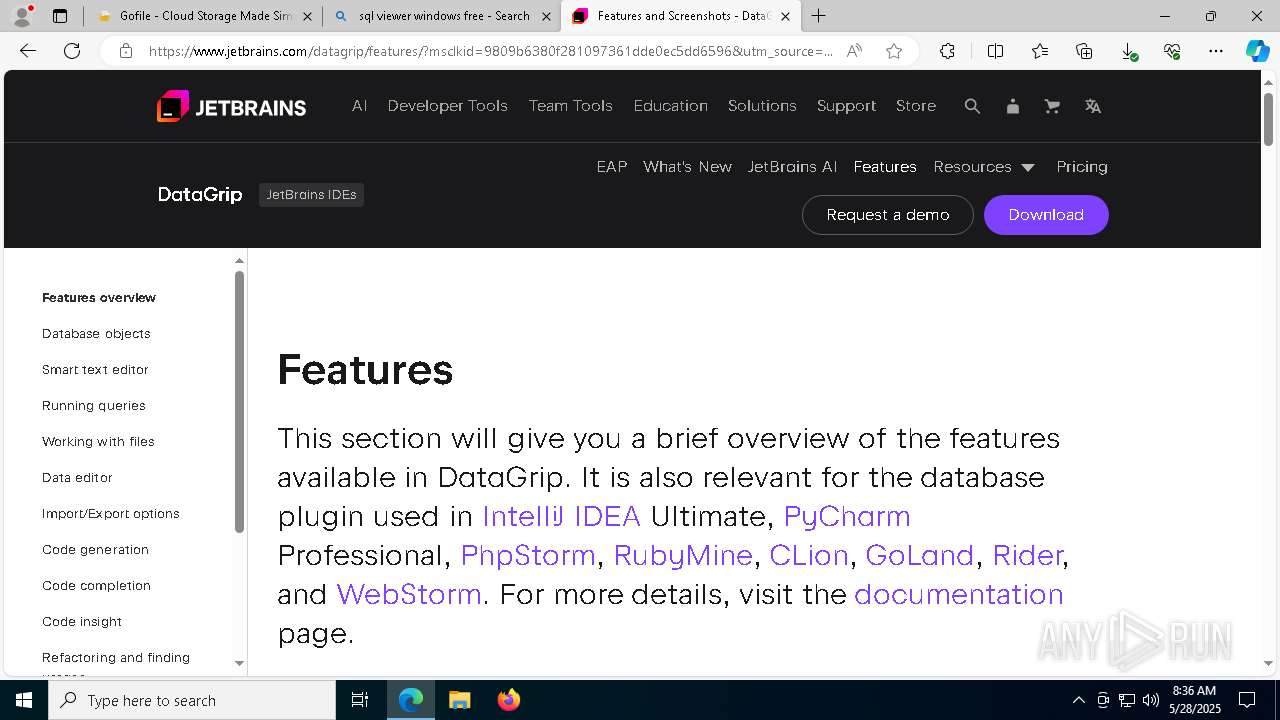Click Request a demo button
This screenshot has height=720, width=1280.
pos(888,215)
